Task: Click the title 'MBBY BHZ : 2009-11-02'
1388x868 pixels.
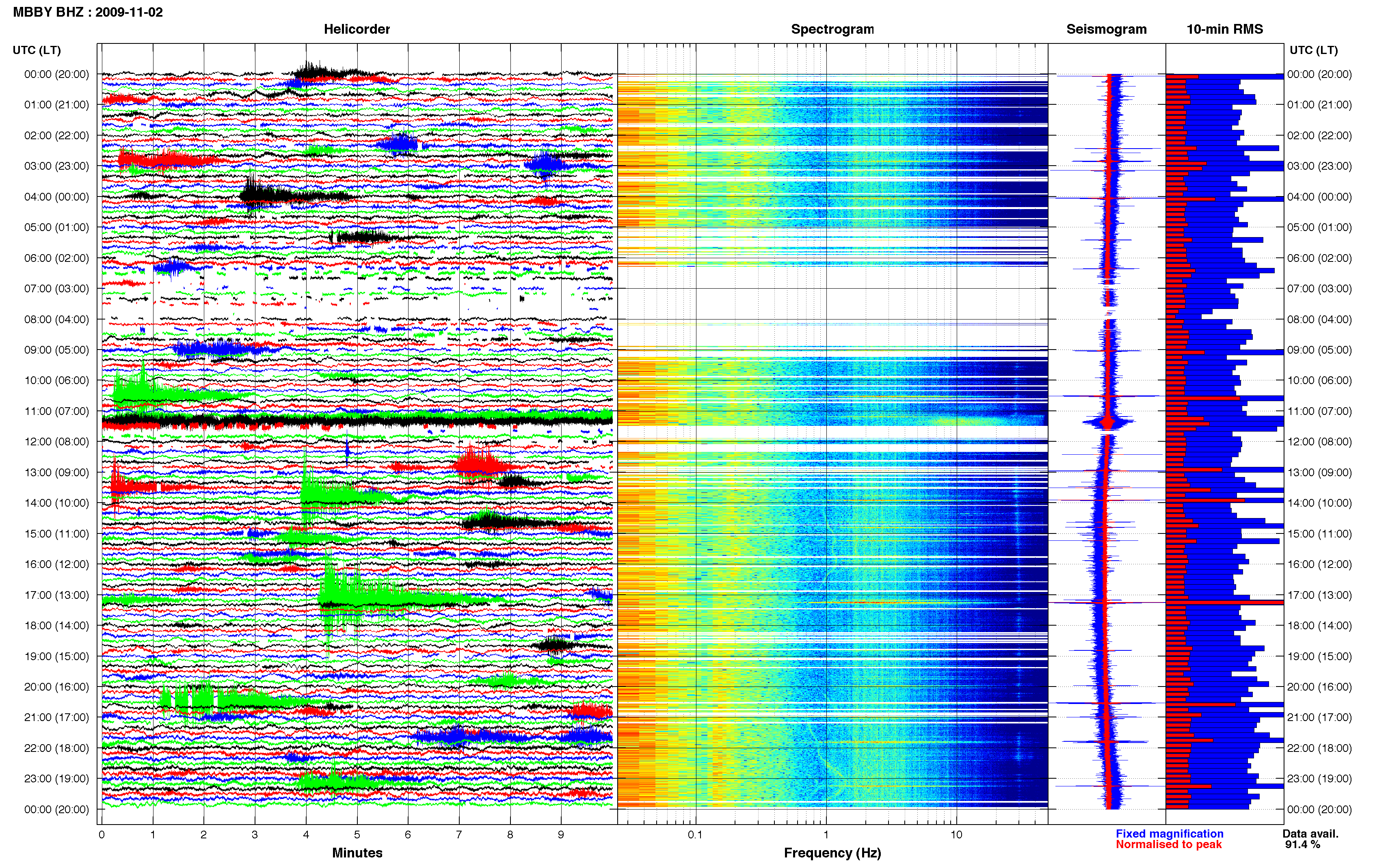Action: coord(88,12)
